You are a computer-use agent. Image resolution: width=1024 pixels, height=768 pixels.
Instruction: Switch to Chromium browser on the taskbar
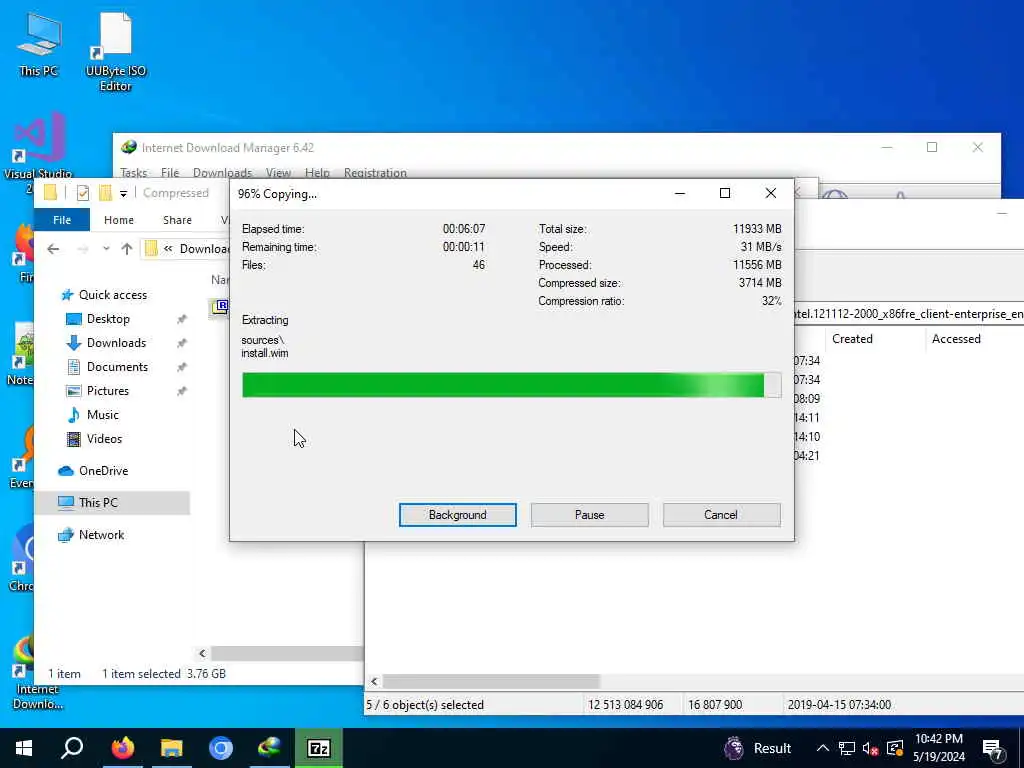point(221,748)
